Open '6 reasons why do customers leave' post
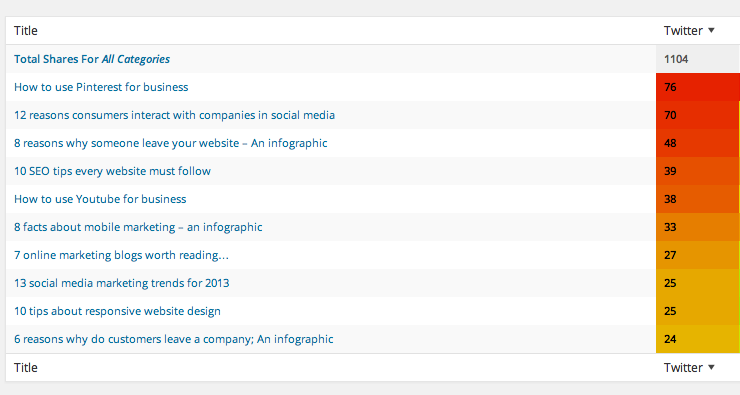The width and height of the screenshot is (740, 395). [174, 339]
